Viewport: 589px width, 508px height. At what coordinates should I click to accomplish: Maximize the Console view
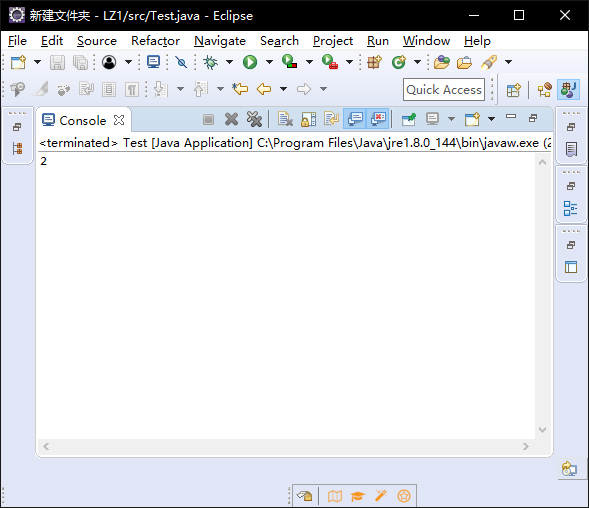[533, 118]
